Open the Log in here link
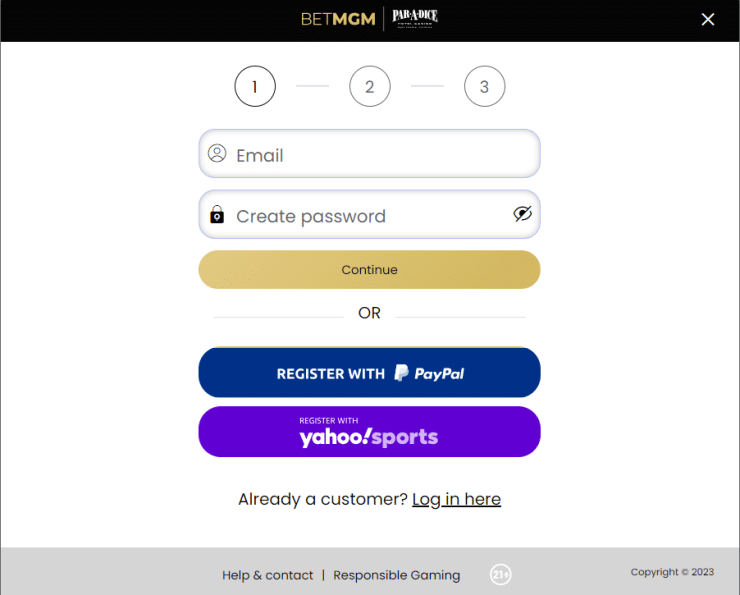The width and height of the screenshot is (740, 595). [456, 499]
